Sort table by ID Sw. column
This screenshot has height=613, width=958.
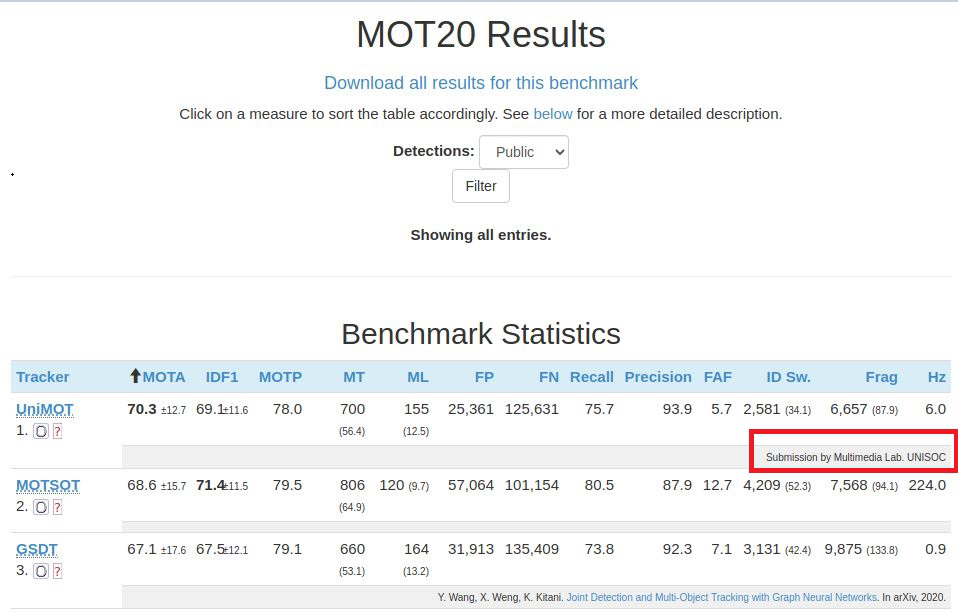(789, 377)
